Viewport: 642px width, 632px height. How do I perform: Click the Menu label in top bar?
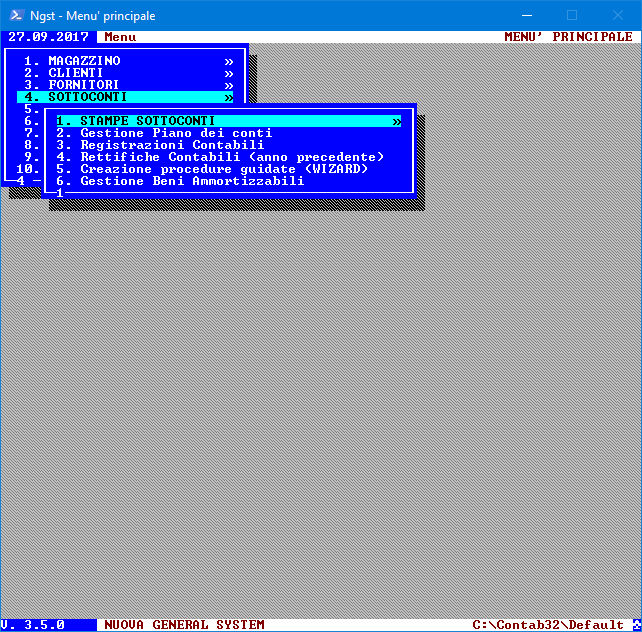click(x=120, y=37)
